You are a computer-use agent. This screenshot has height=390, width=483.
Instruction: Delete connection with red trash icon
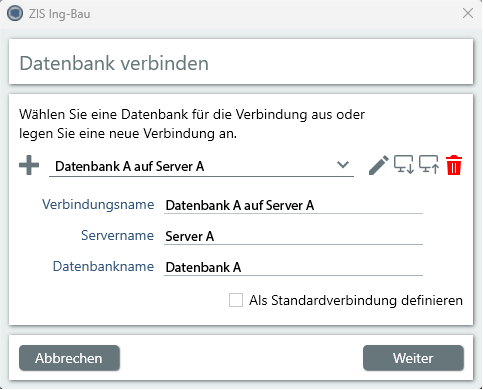pyautogui.click(x=454, y=165)
